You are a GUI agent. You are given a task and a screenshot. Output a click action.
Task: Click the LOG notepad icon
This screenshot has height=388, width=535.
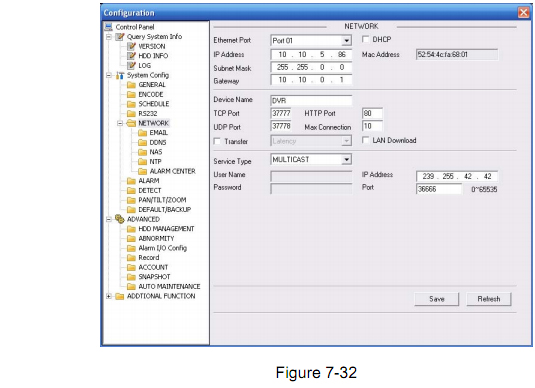pyautogui.click(x=131, y=65)
